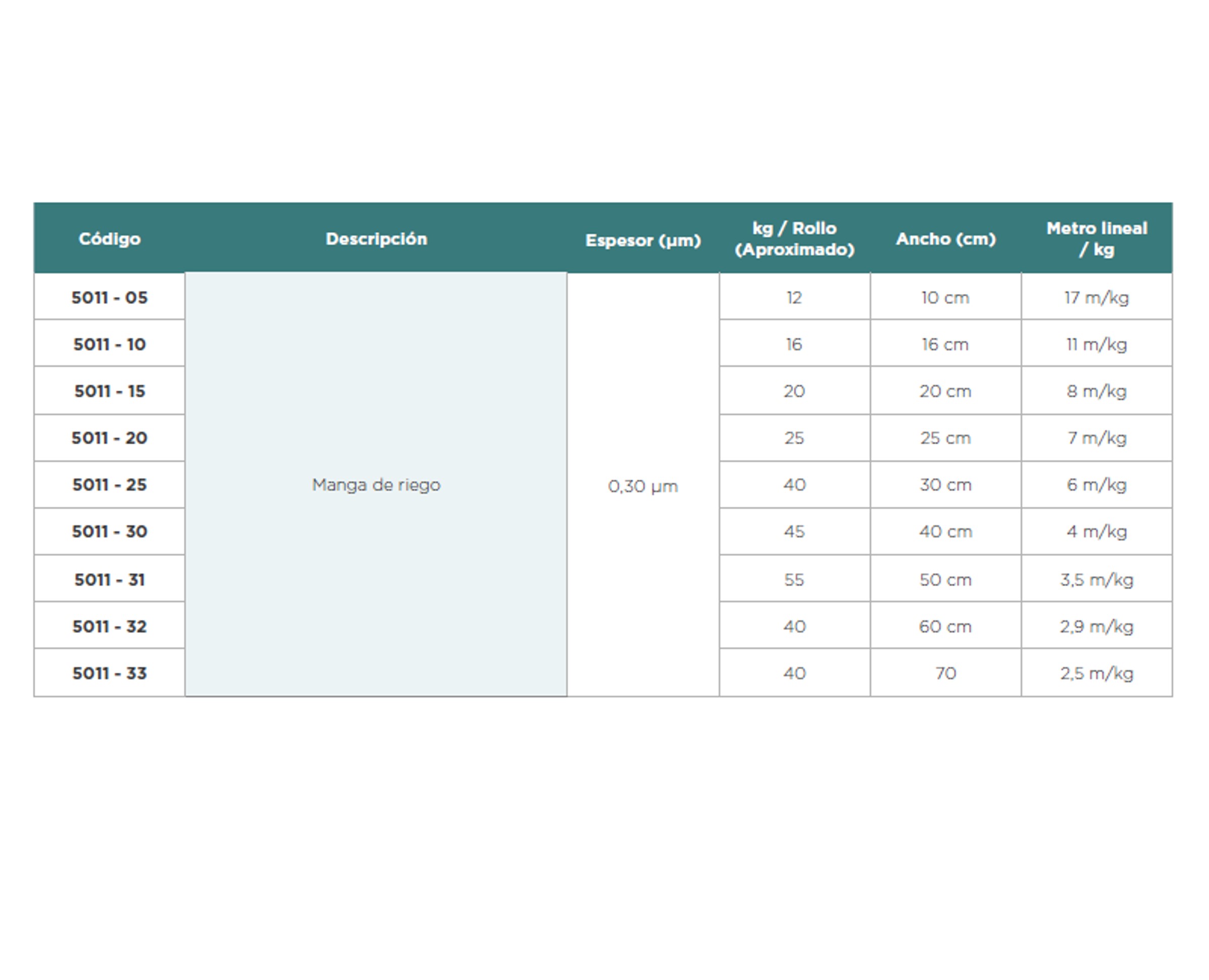Click kg/Rollo value 40 in 5011 - 33 row
Viewport: 1209px width, 980px height.
click(x=794, y=673)
